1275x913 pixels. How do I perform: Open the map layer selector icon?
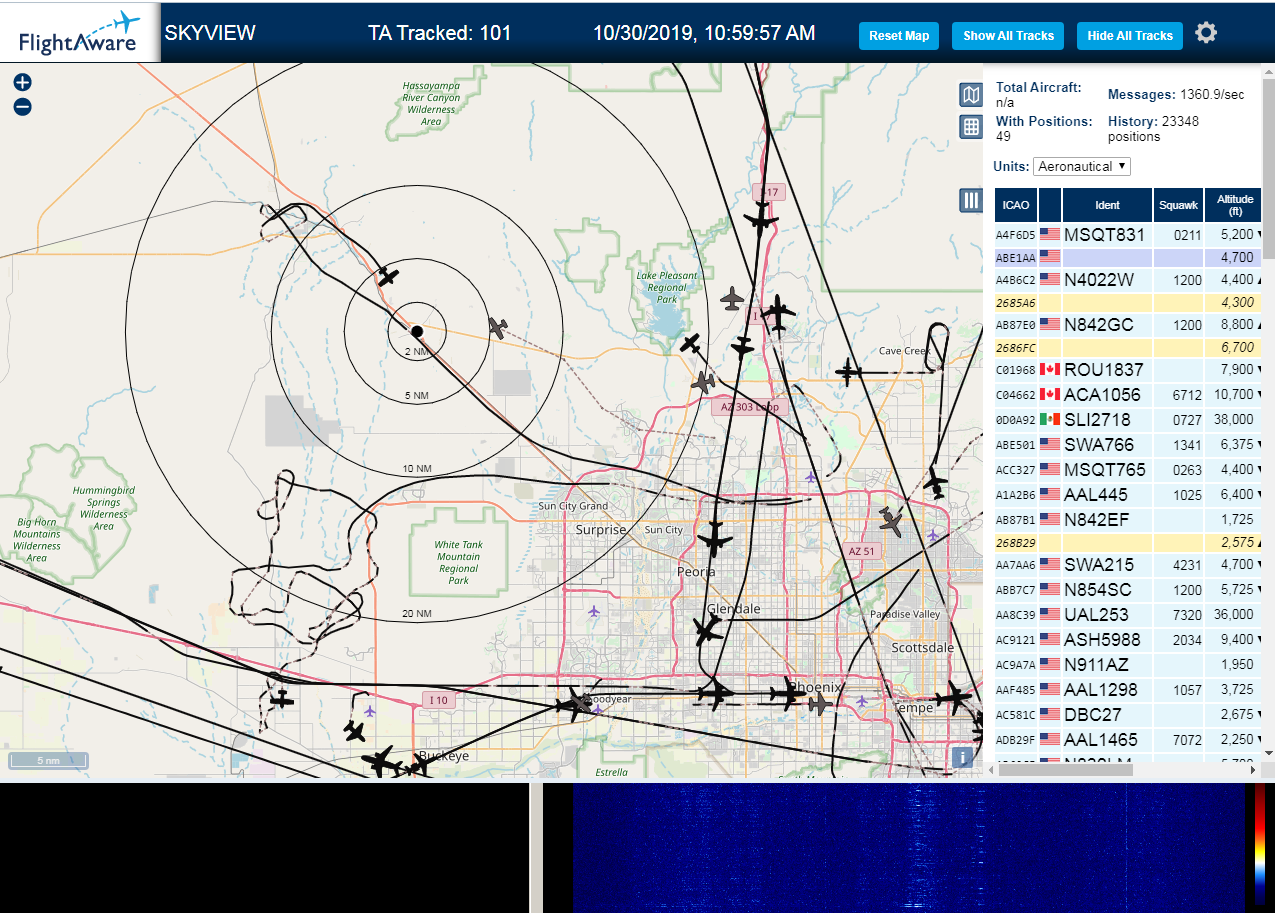click(970, 95)
